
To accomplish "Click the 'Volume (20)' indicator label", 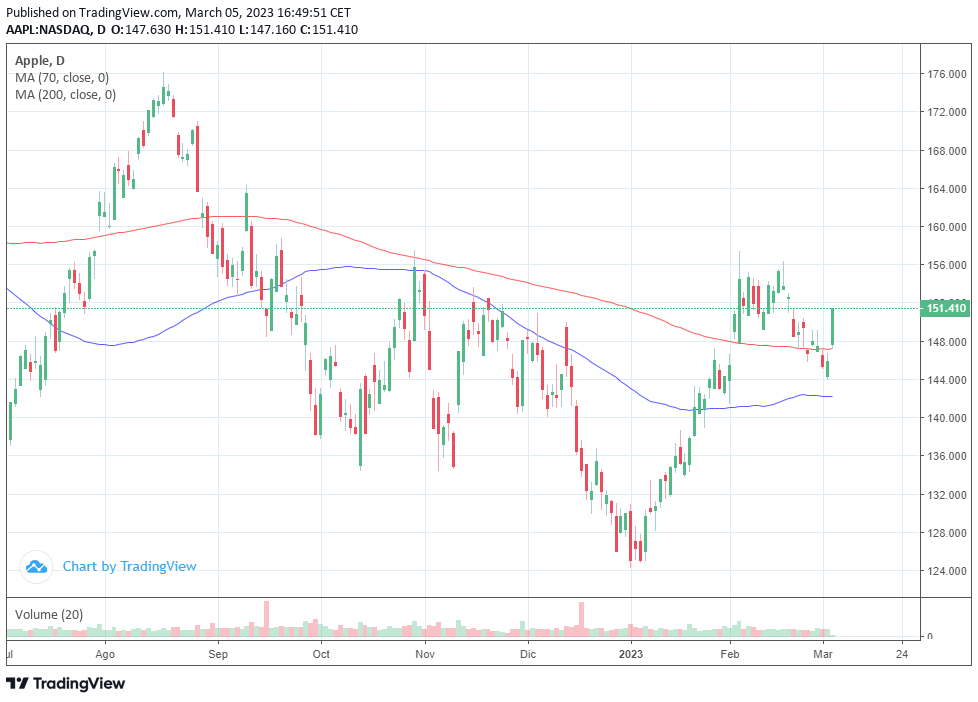I will [x=49, y=615].
